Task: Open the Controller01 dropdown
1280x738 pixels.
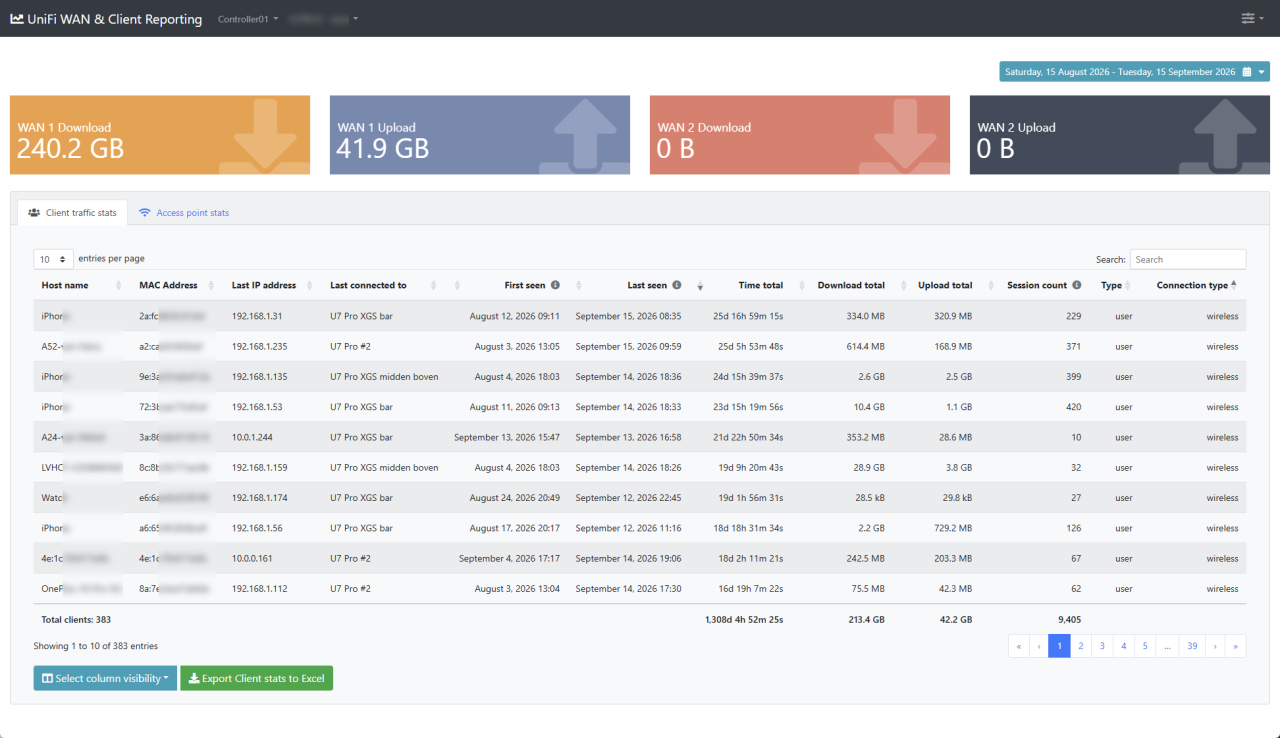Action: tap(248, 19)
